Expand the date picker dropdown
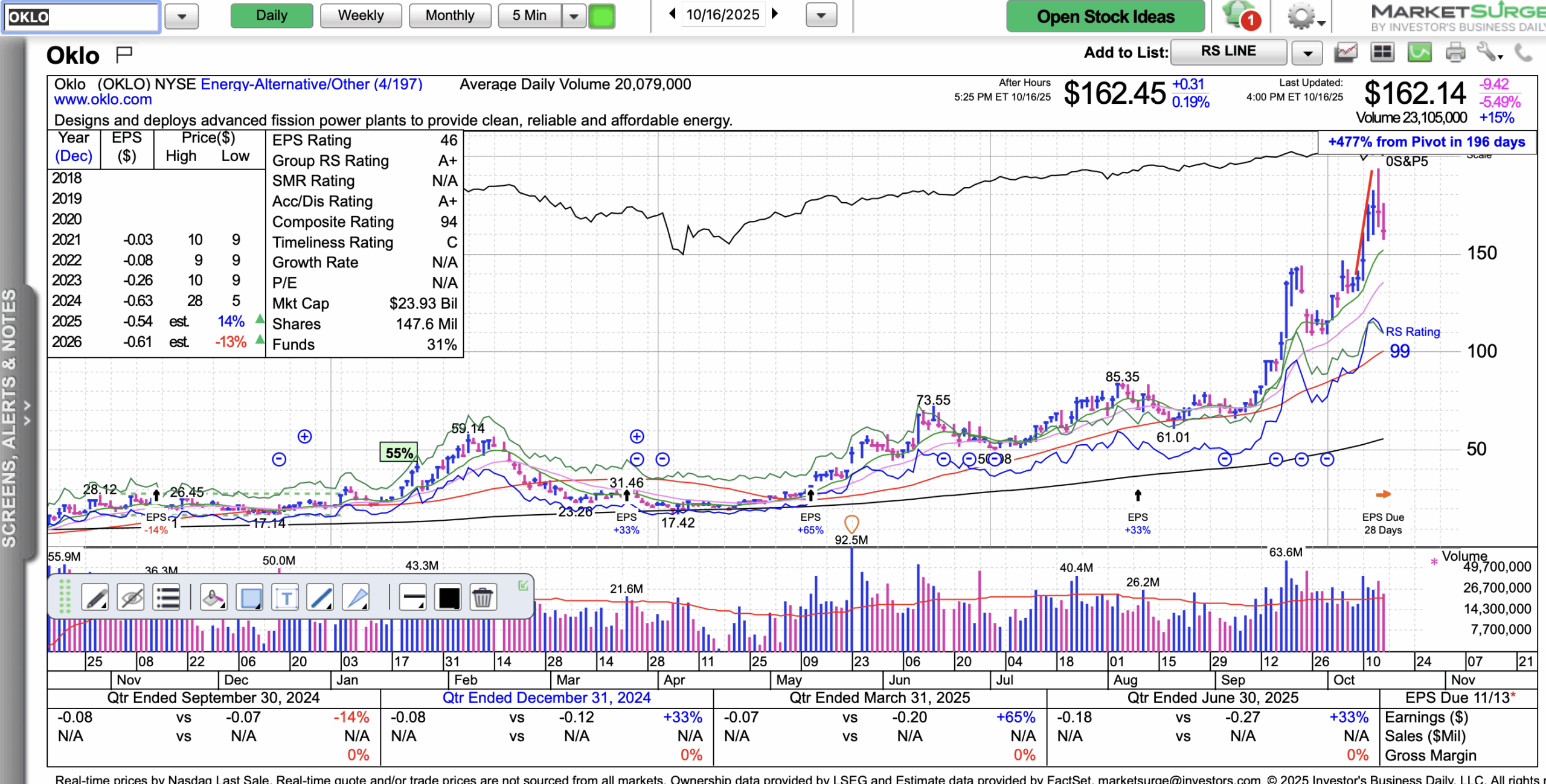 pyautogui.click(x=821, y=16)
